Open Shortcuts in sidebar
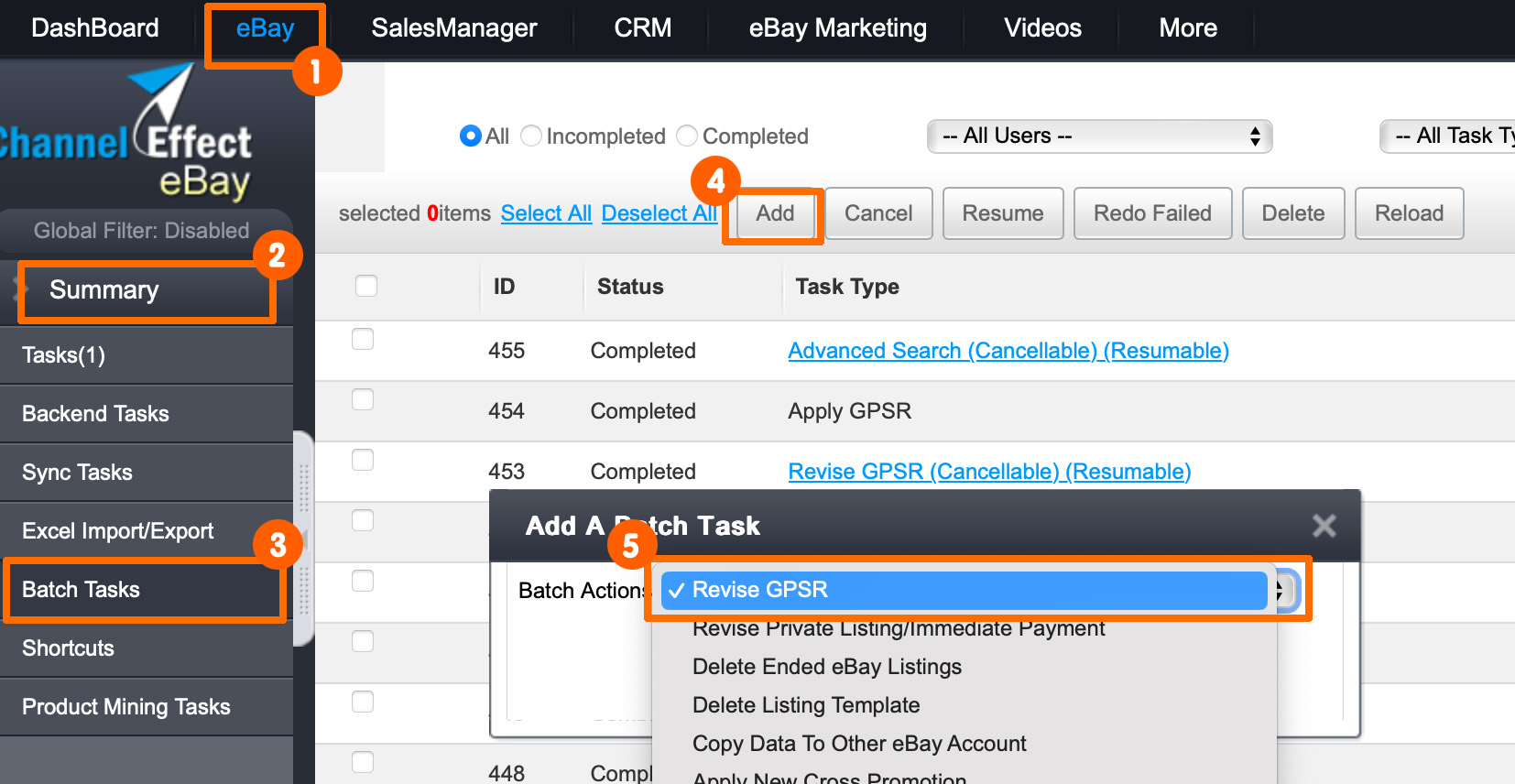 (x=147, y=648)
